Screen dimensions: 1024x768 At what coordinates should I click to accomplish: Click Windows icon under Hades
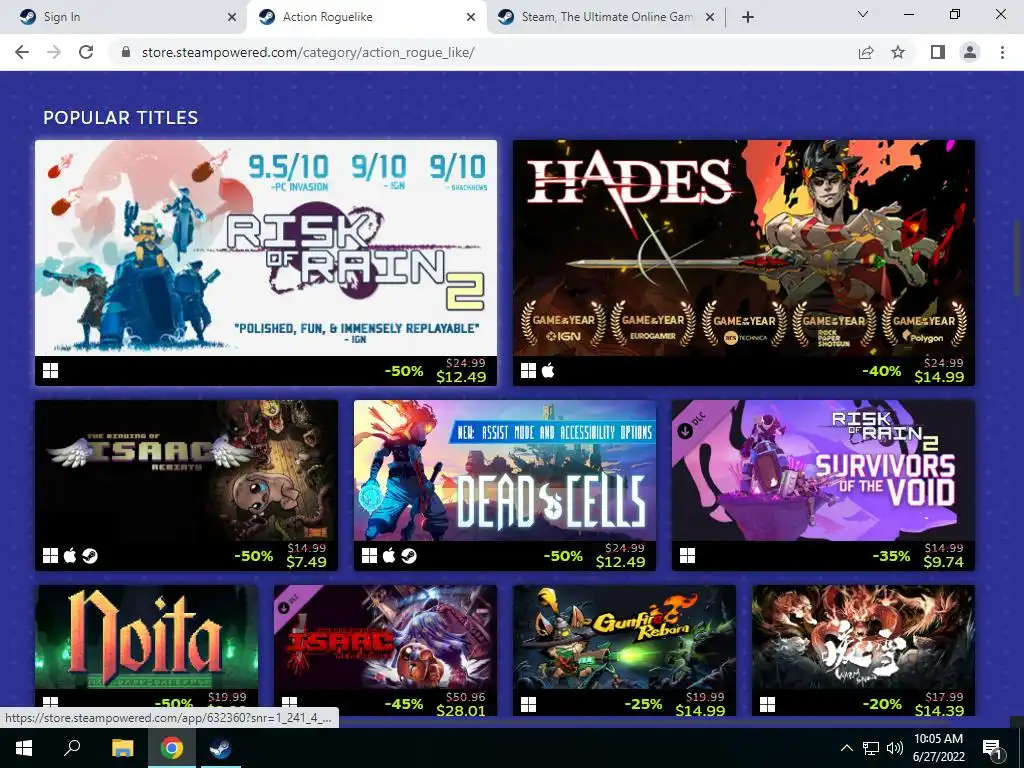click(x=528, y=371)
